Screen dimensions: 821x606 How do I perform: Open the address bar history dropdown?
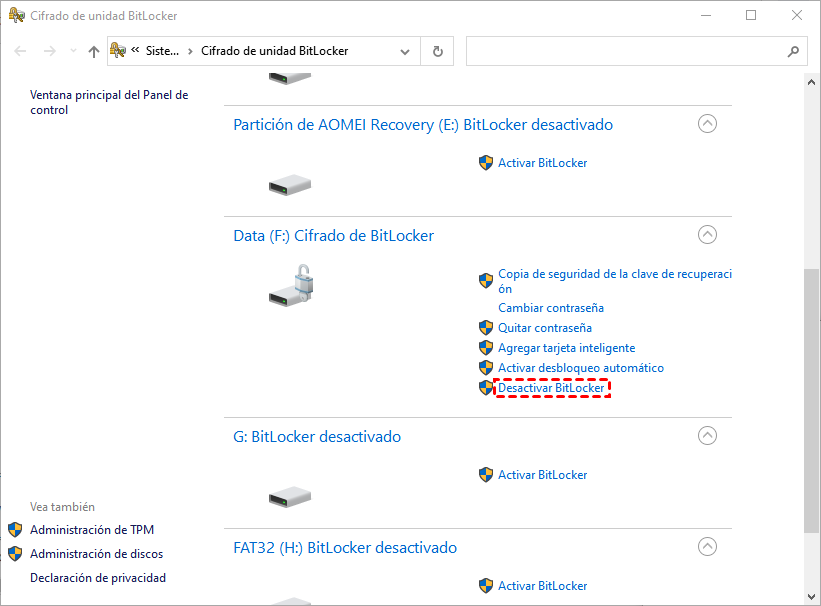(x=405, y=51)
